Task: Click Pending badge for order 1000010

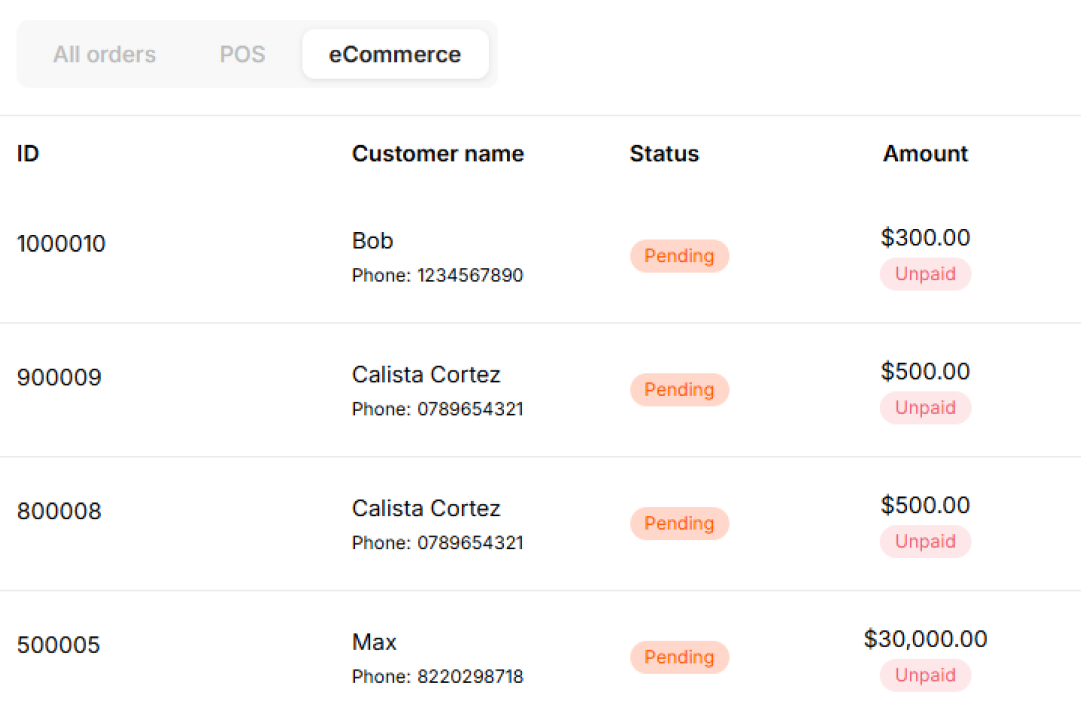Action: pyautogui.click(x=679, y=256)
